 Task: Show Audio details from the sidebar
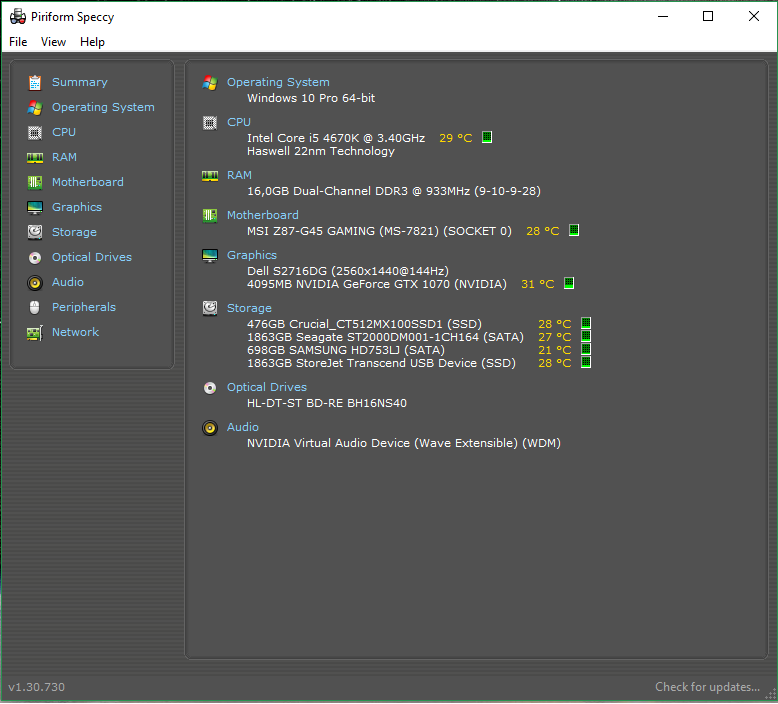pyautogui.click(x=68, y=282)
